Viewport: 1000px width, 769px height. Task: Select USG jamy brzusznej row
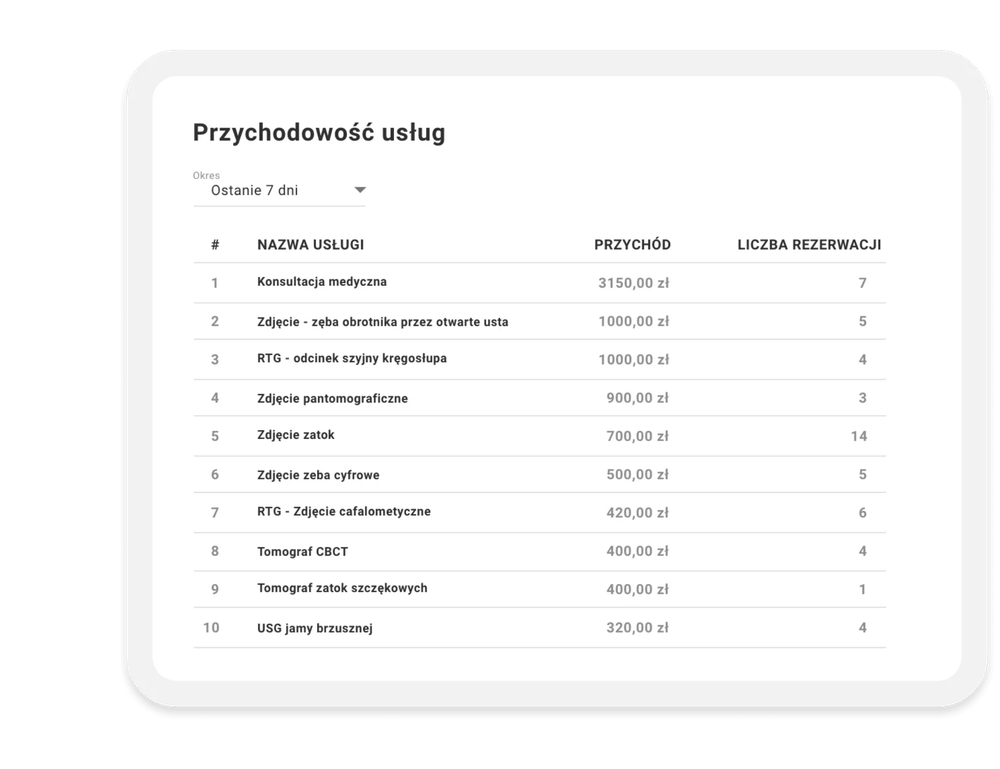point(315,628)
